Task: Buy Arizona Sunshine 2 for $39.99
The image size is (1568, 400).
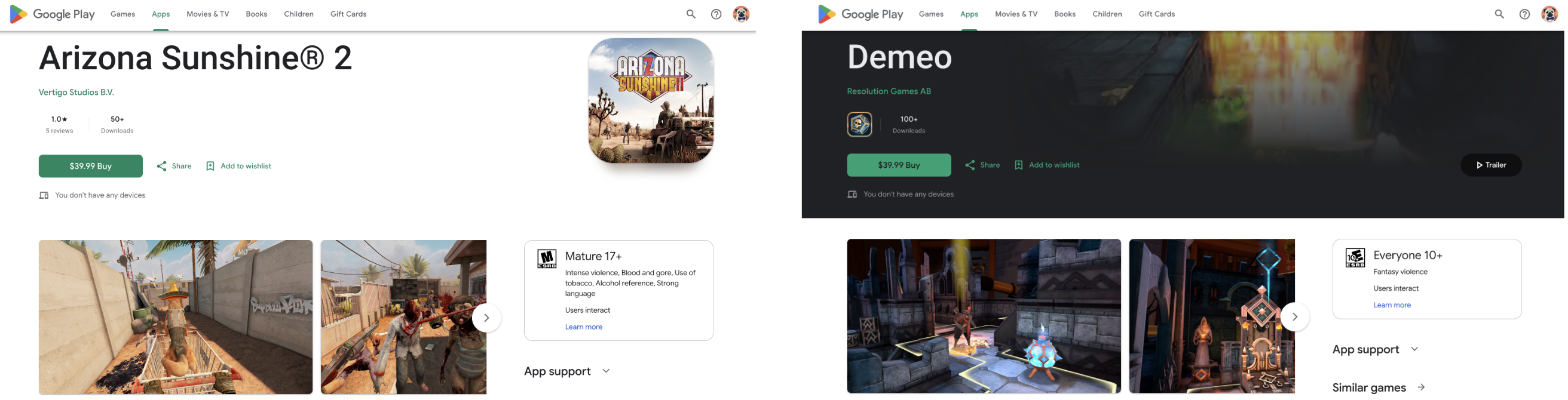Action: (x=91, y=166)
